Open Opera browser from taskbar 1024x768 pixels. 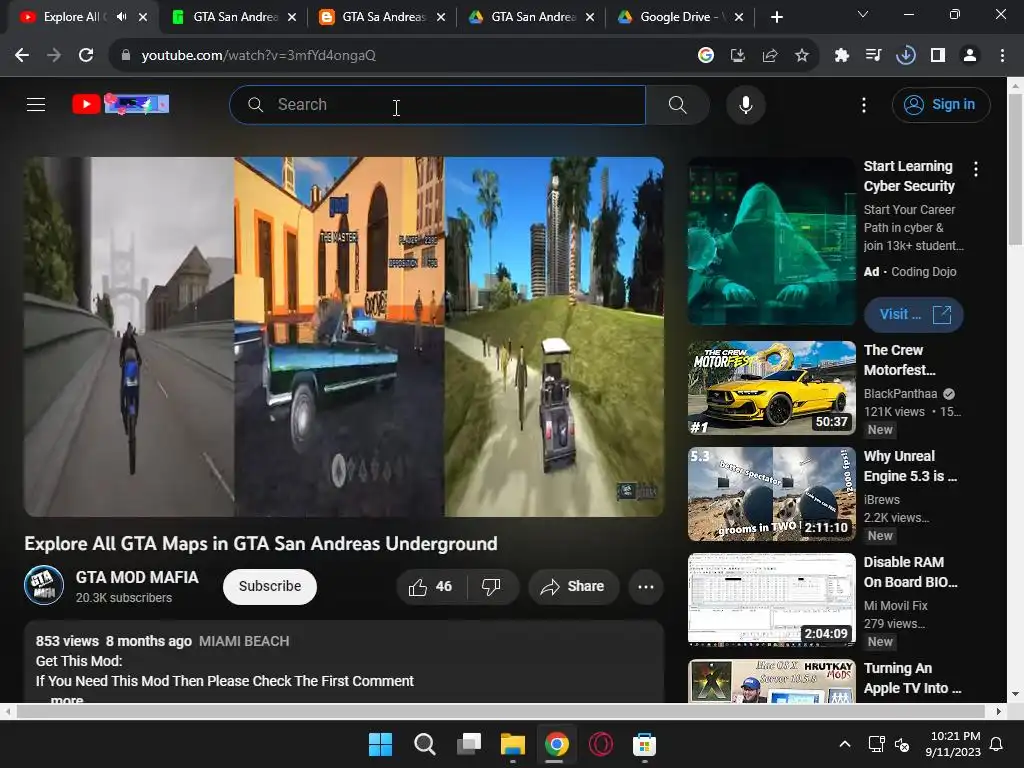point(601,744)
